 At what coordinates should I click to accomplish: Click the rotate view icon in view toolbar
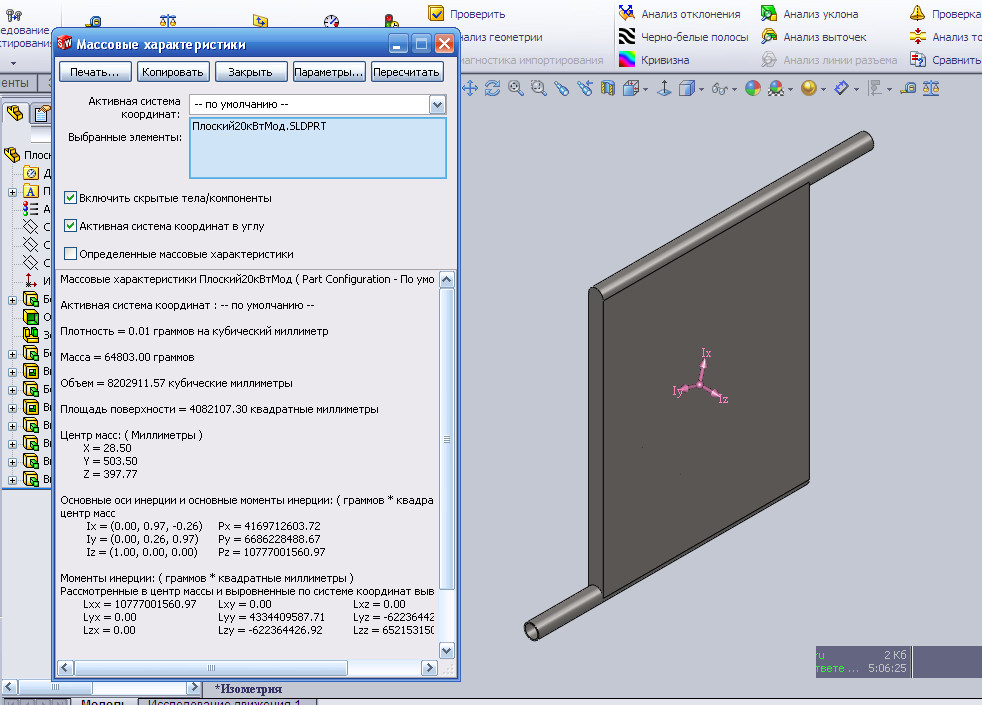pyautogui.click(x=493, y=89)
